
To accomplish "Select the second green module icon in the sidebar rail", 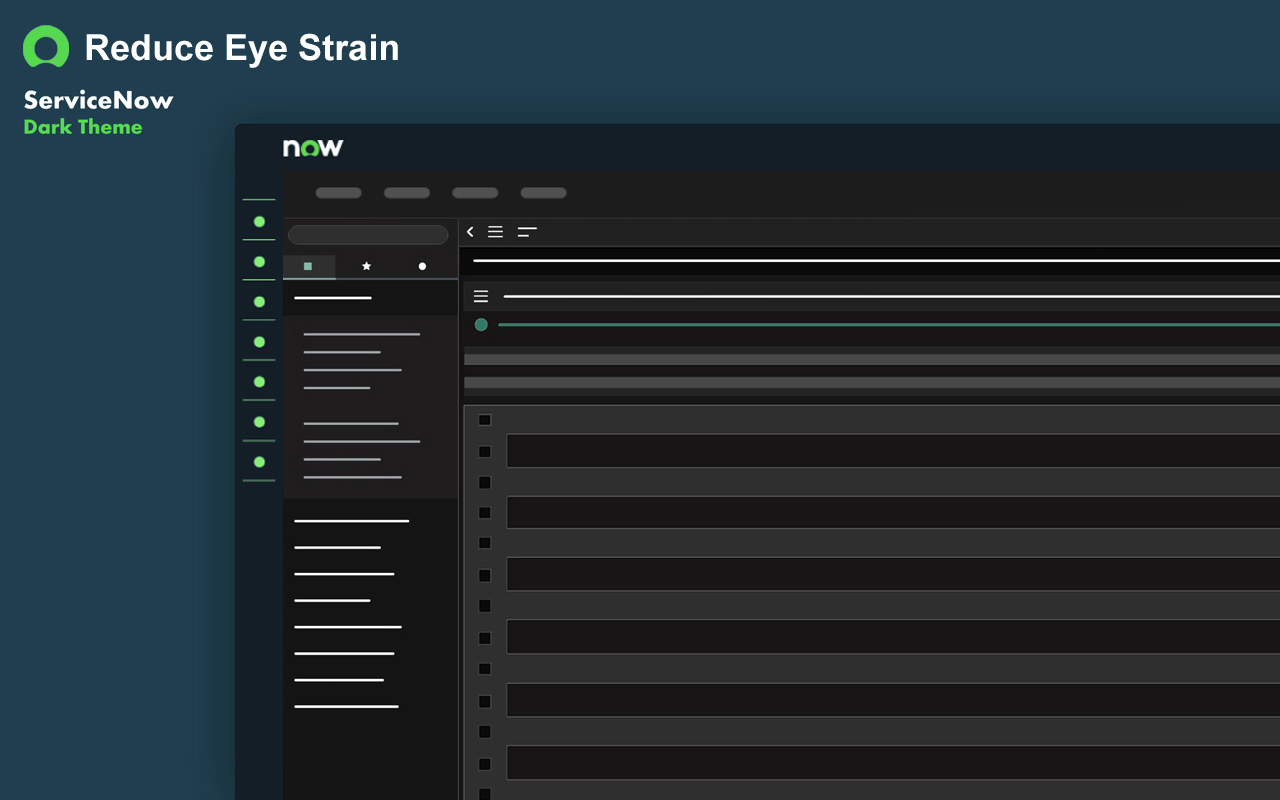I will 259,261.
